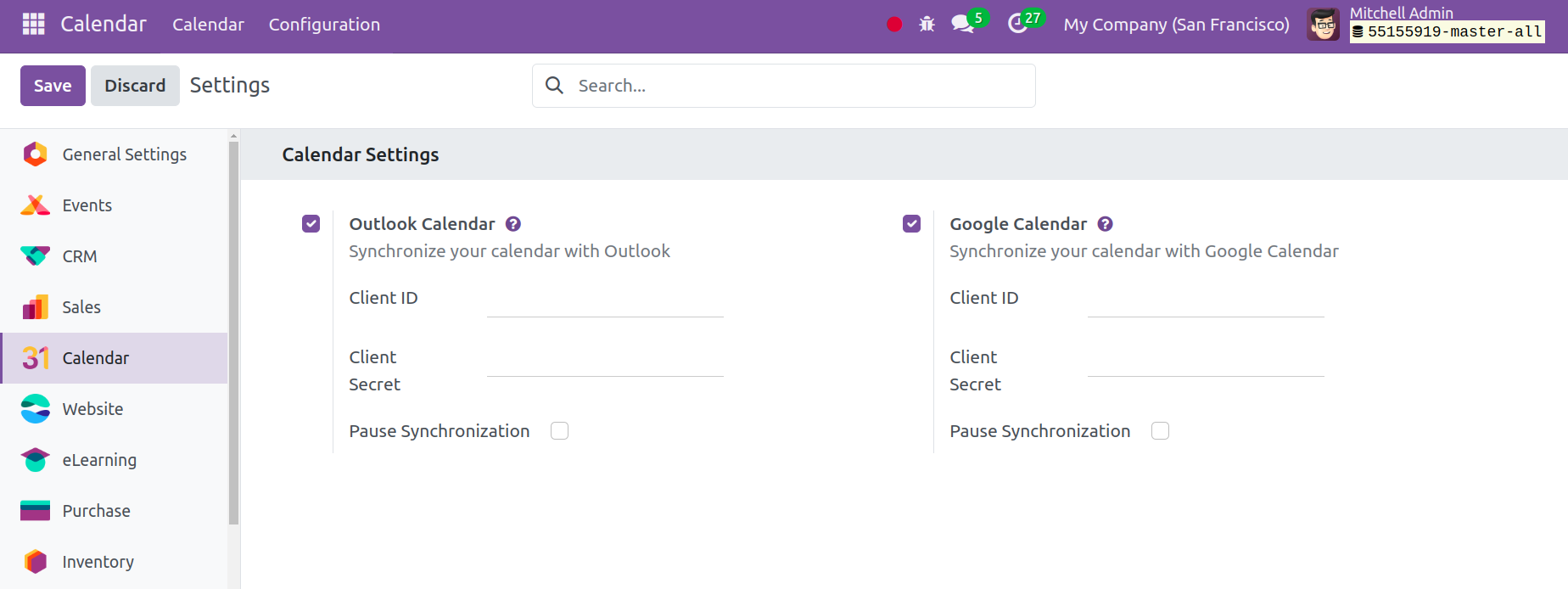Disable the Outlook Calendar checkbox
The image size is (1568, 589).
click(x=311, y=224)
